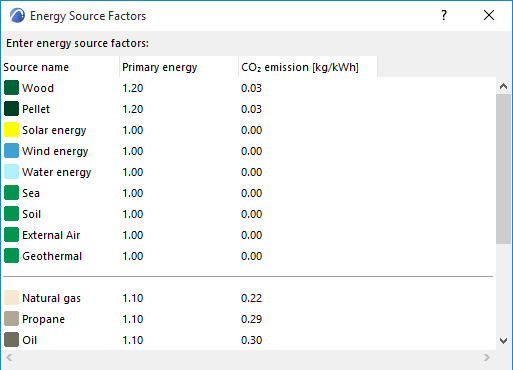The height and width of the screenshot is (370, 513).
Task: Click the Water energy color swatch
Action: pyautogui.click(x=11, y=172)
